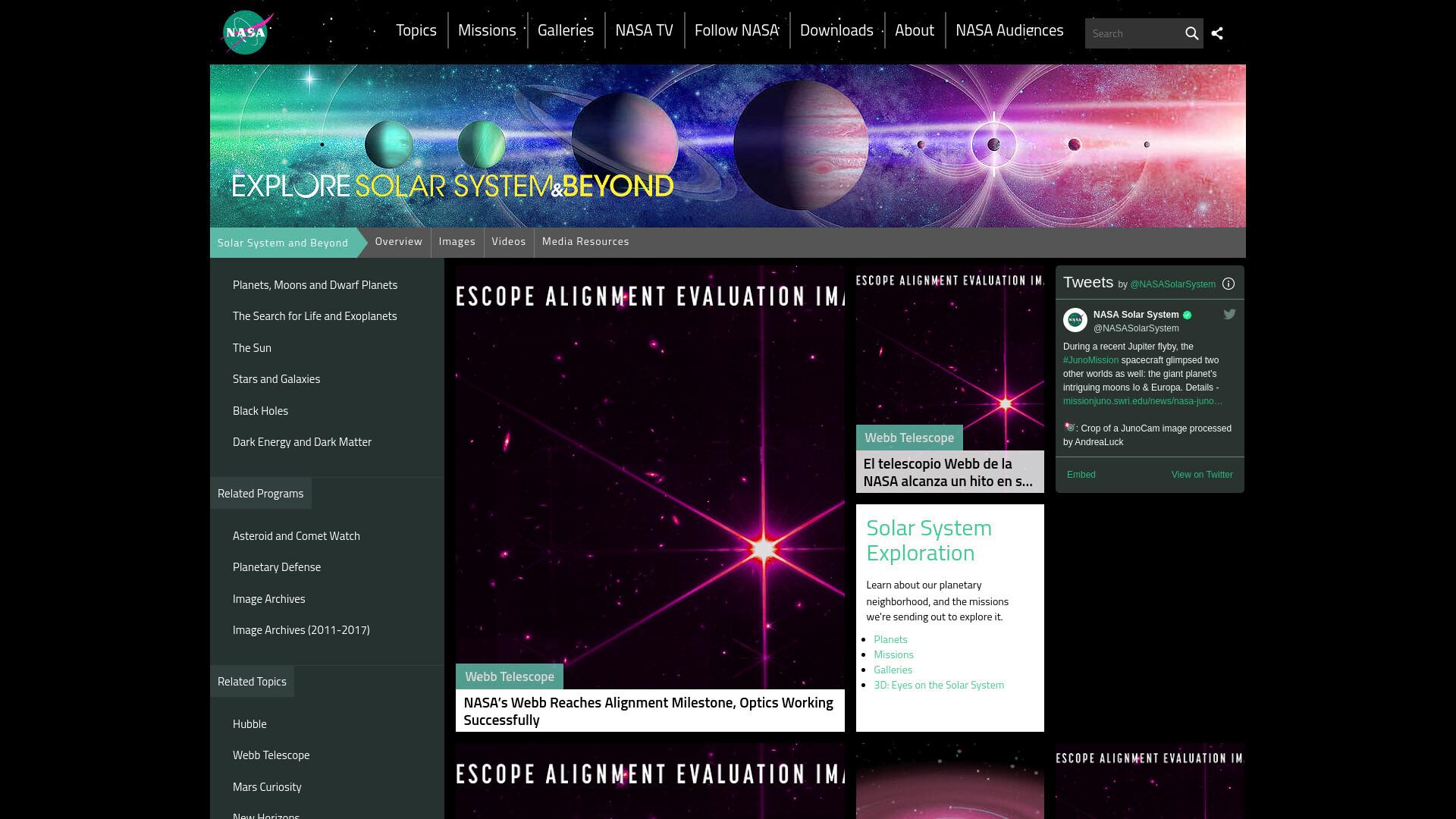Switch to the Media Resources tab
This screenshot has width=1456, height=819.
coord(585,241)
